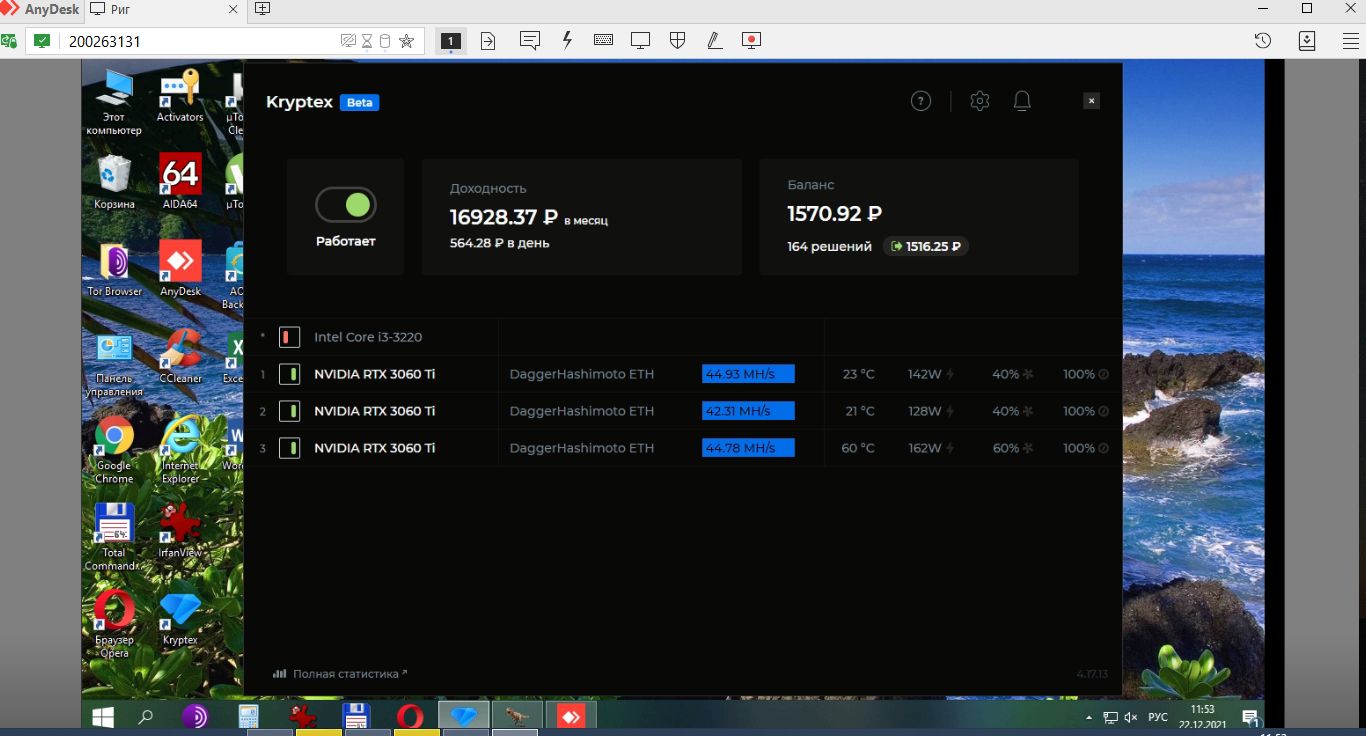1366x736 pixels.
Task: Click the hourglass icon in address bar
Action: click(x=367, y=41)
